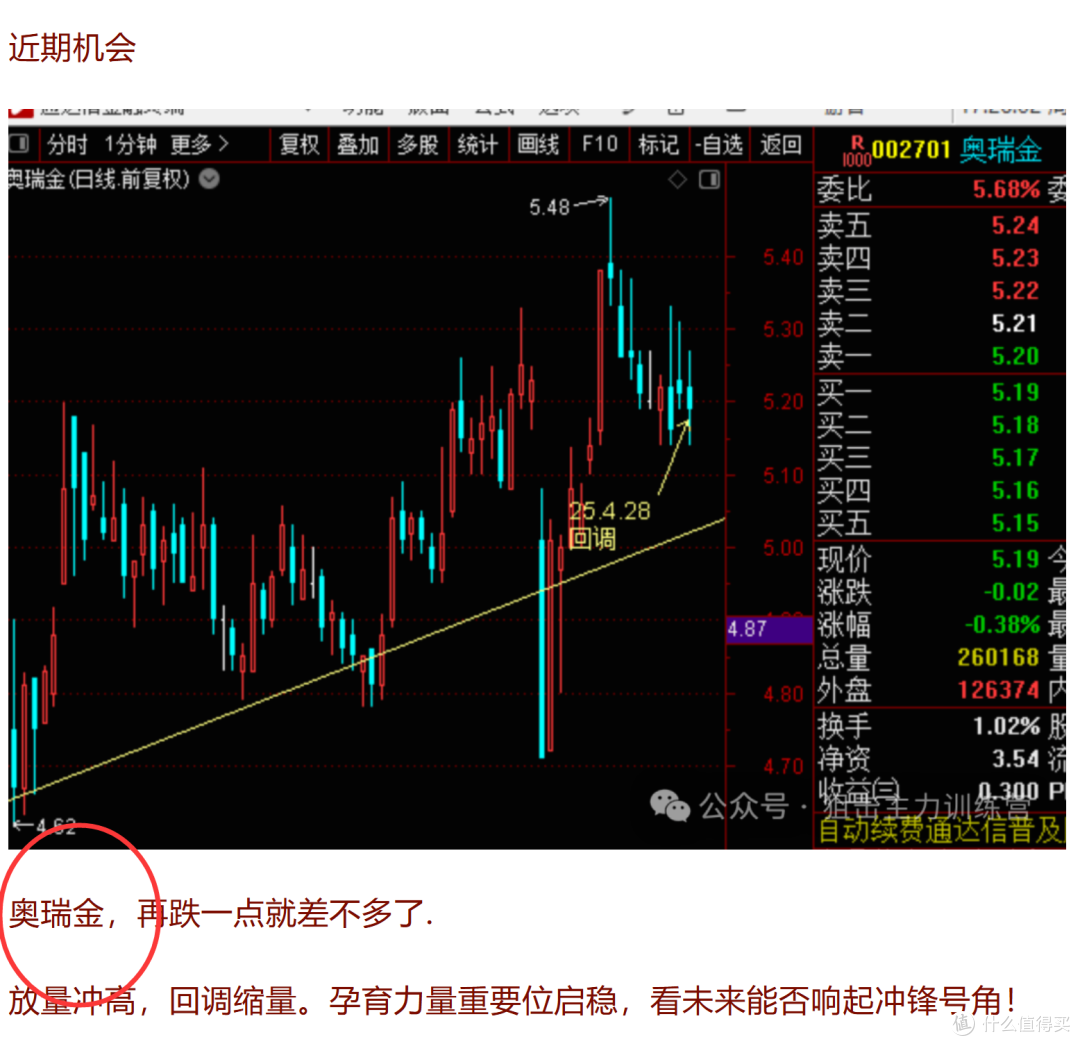The image size is (1080, 1046).
Task: Click the 4.70 price axis label
Action: point(783,766)
